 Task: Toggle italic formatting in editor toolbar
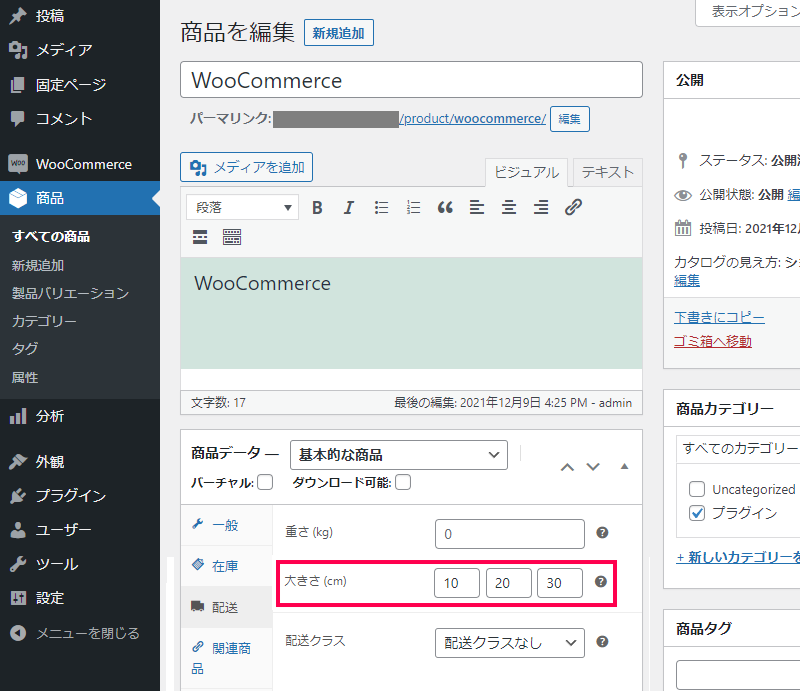click(x=348, y=208)
